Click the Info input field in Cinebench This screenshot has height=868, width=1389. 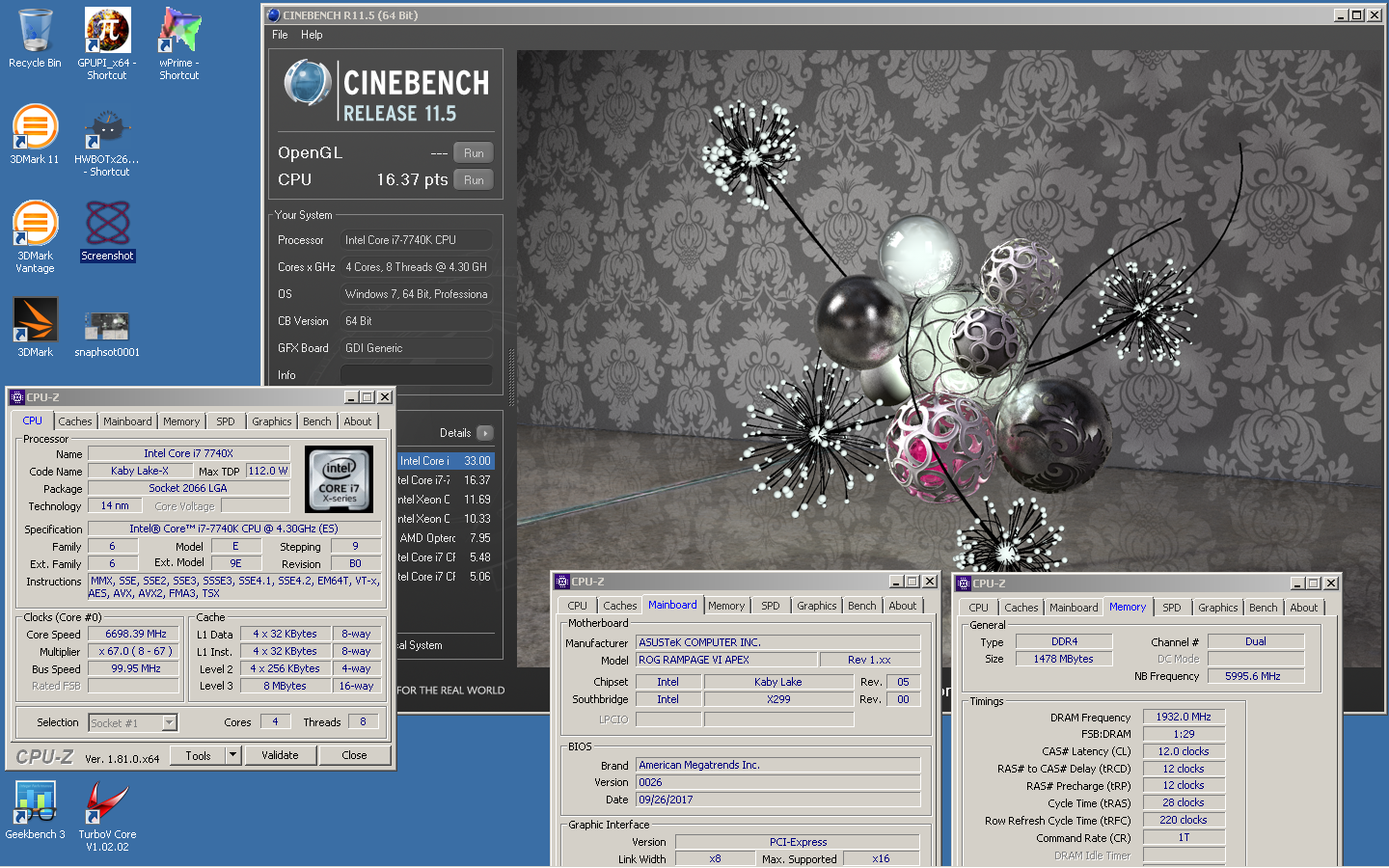[417, 375]
